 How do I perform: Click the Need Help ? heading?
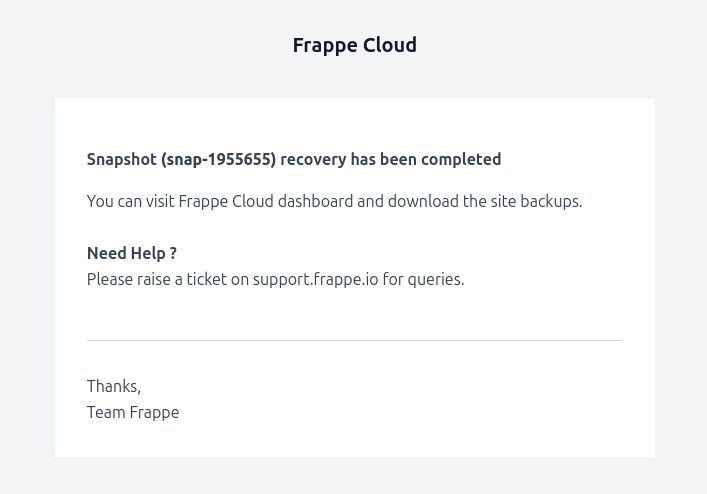tap(132, 254)
